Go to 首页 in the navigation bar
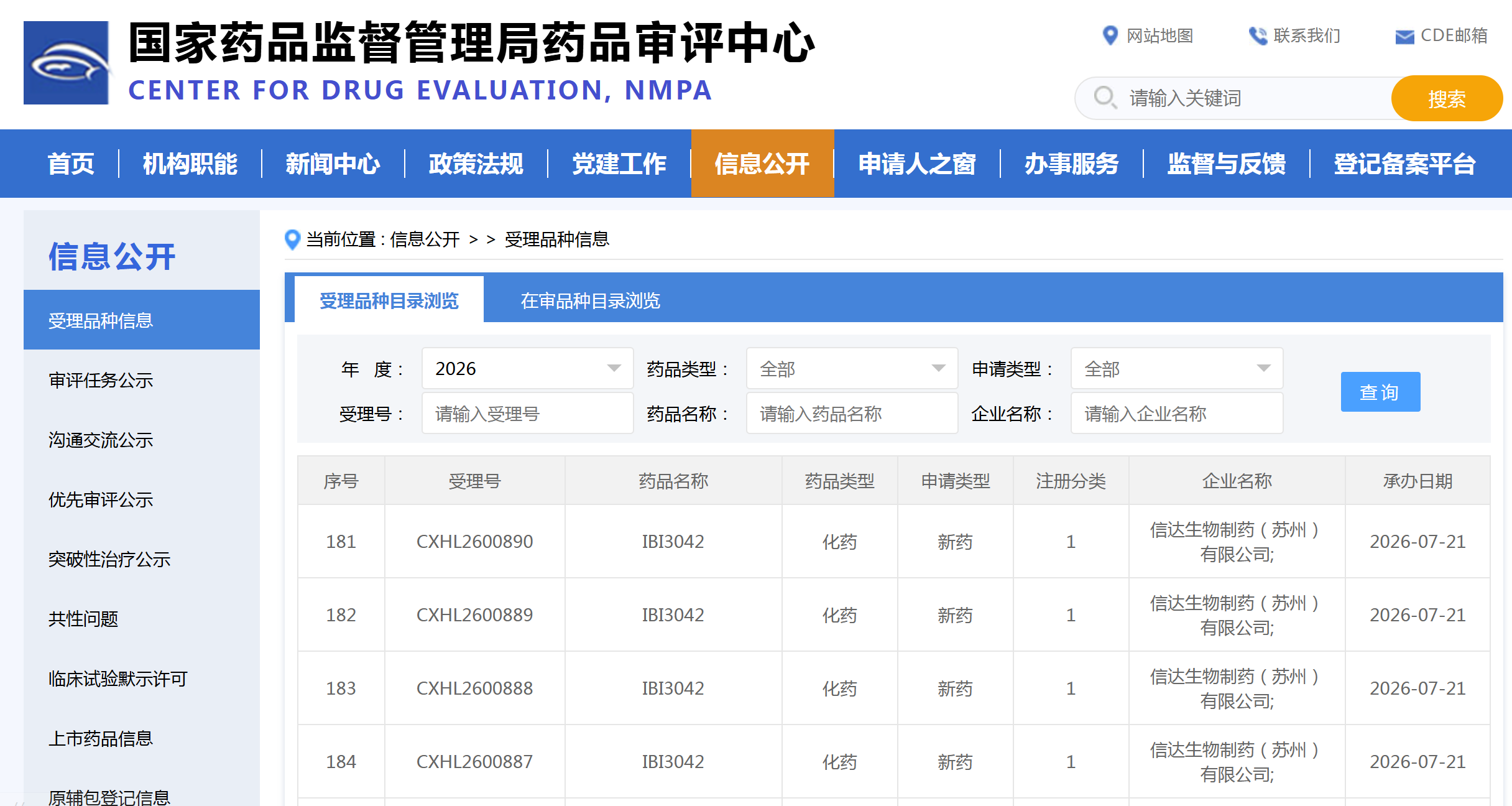Screen dimensions: 1512x806 pyautogui.click(x=71, y=164)
